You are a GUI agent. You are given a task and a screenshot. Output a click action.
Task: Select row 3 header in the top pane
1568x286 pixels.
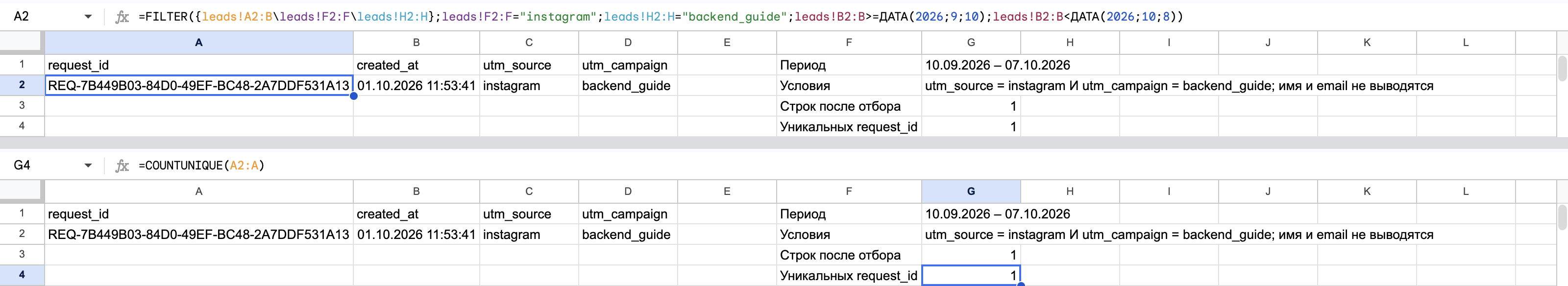click(x=22, y=106)
